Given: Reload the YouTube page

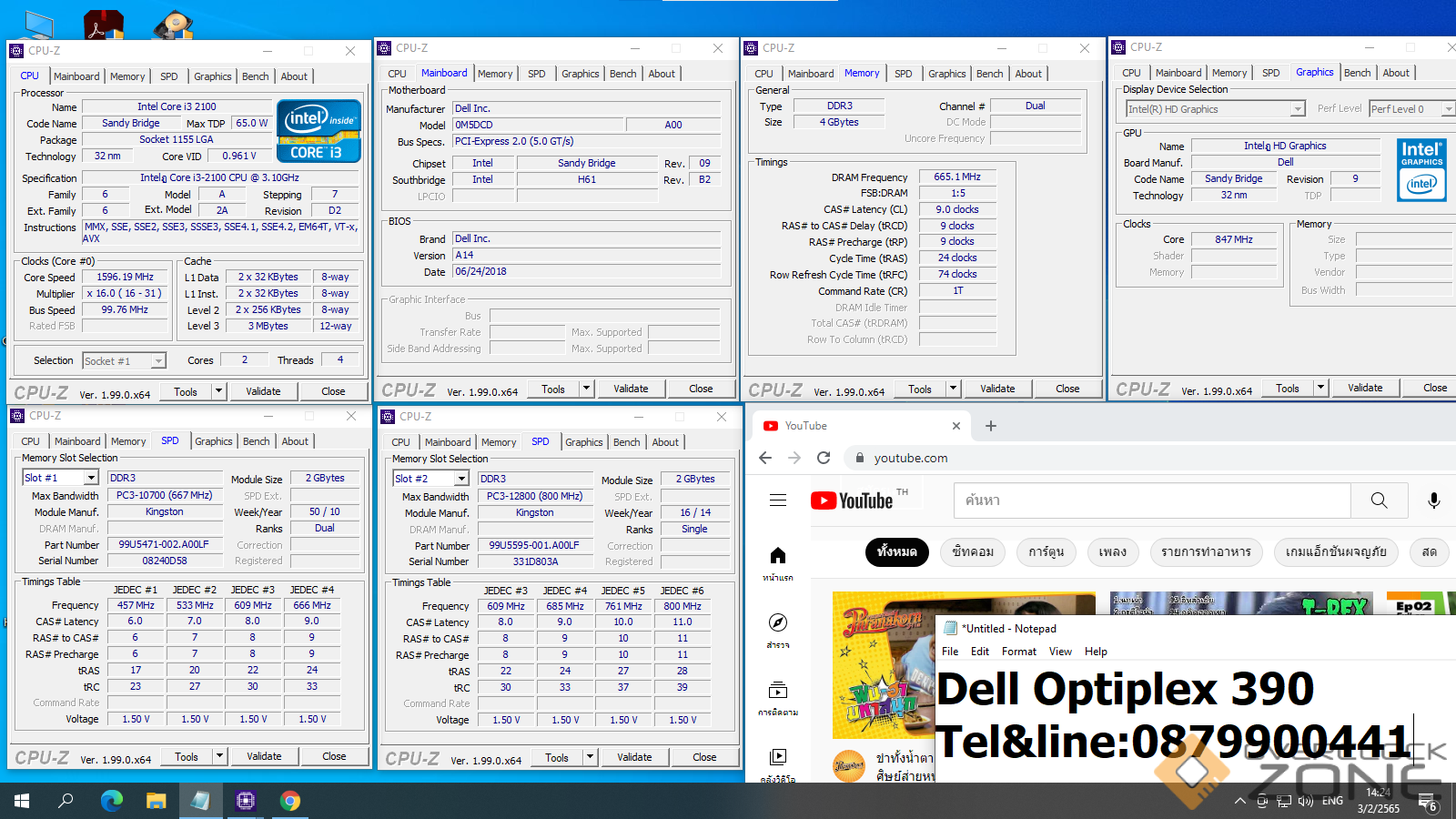Looking at the screenshot, I should coord(824,458).
